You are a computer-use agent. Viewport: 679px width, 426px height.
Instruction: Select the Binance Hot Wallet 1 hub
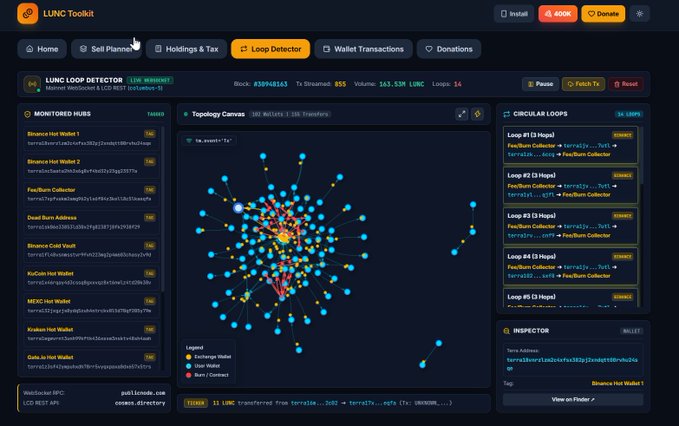click(x=91, y=138)
